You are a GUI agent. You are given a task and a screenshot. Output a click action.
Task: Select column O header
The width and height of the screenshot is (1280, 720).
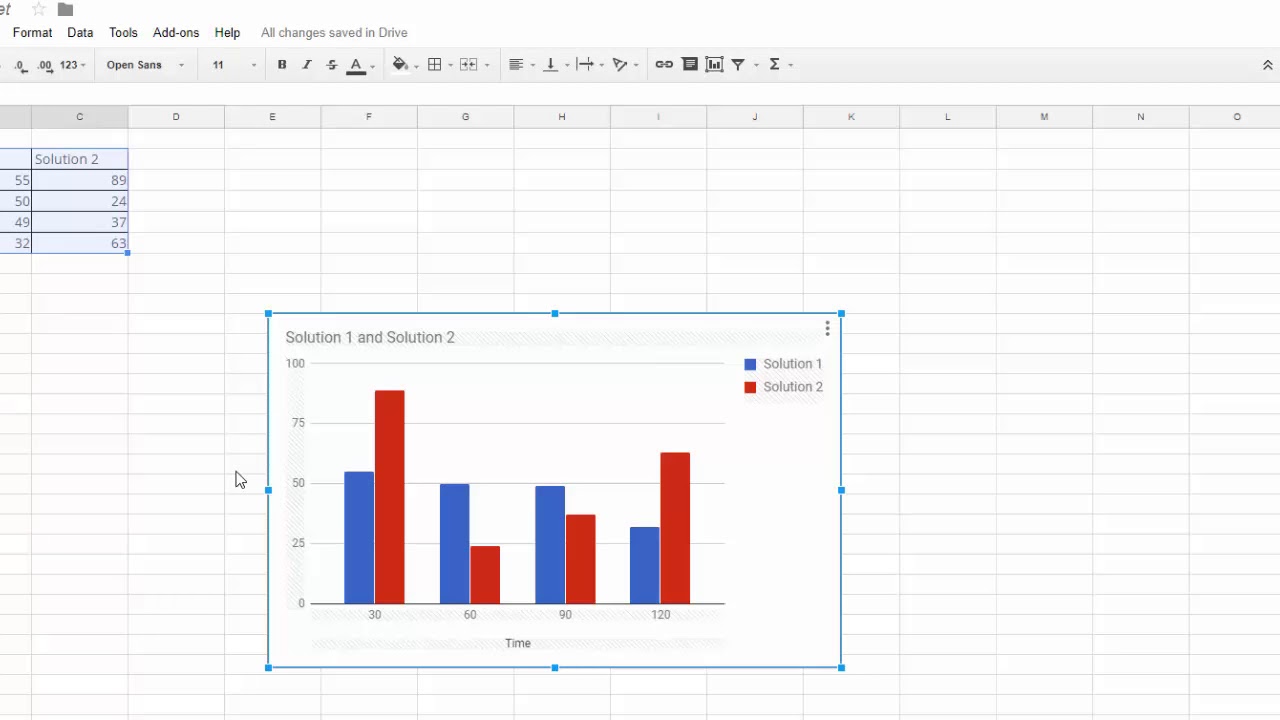pos(1237,117)
